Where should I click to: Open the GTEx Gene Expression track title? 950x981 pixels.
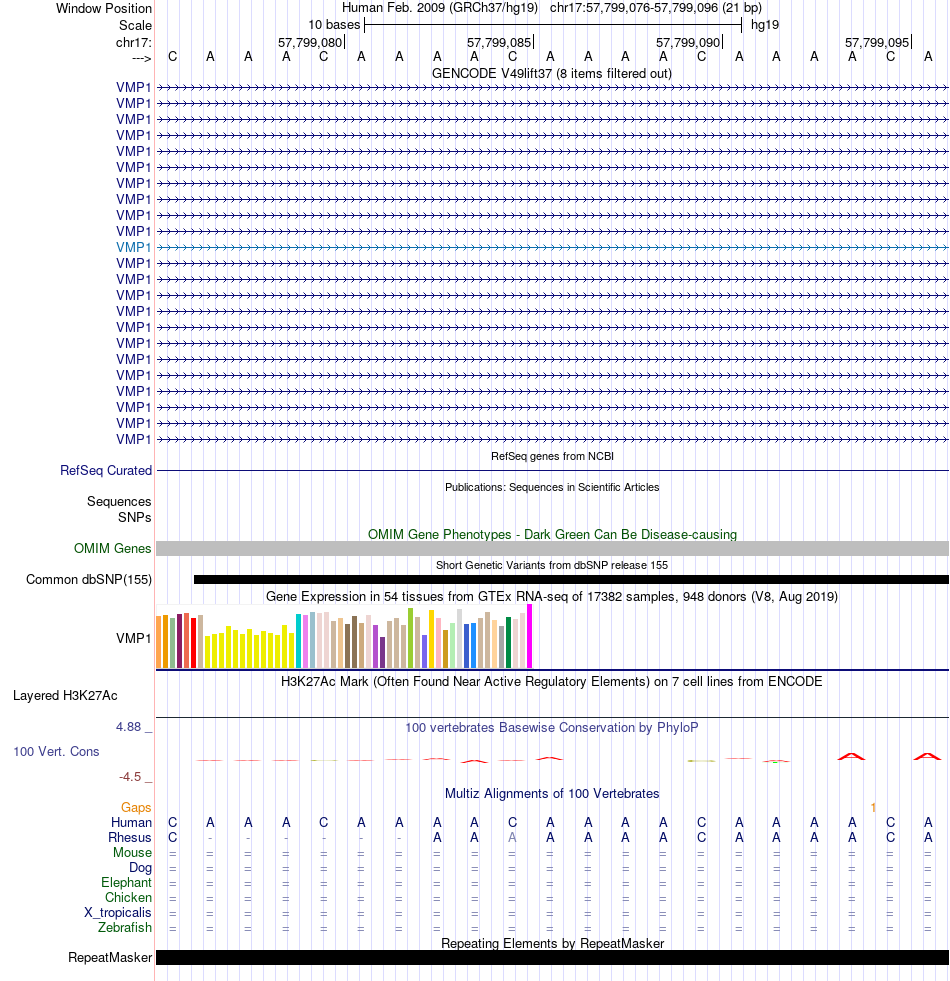[x=552, y=596]
